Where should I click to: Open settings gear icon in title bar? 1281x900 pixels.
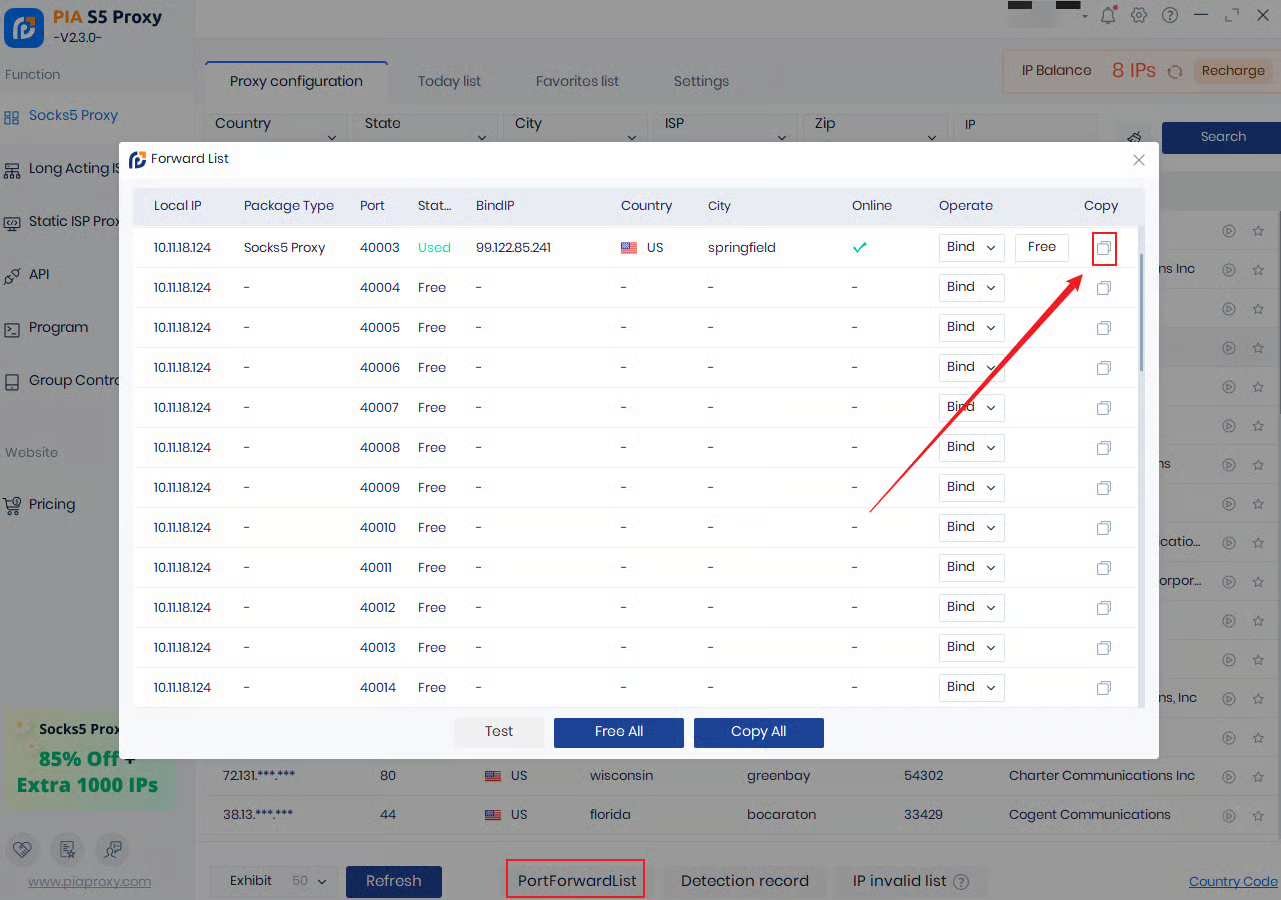coord(1139,15)
